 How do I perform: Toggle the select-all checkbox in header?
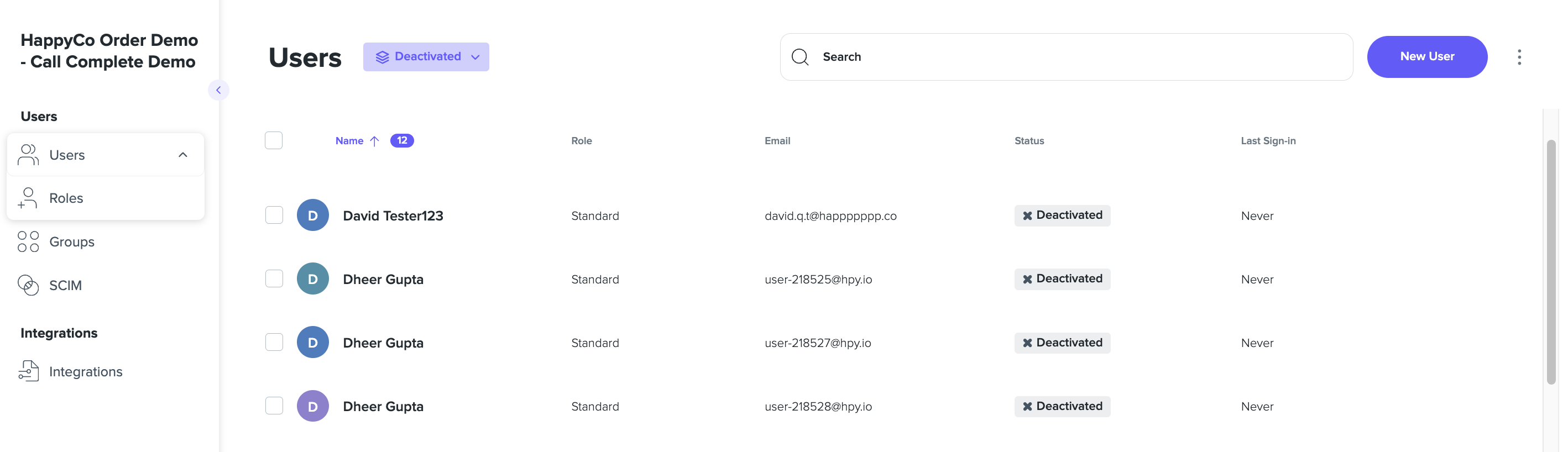(x=274, y=140)
